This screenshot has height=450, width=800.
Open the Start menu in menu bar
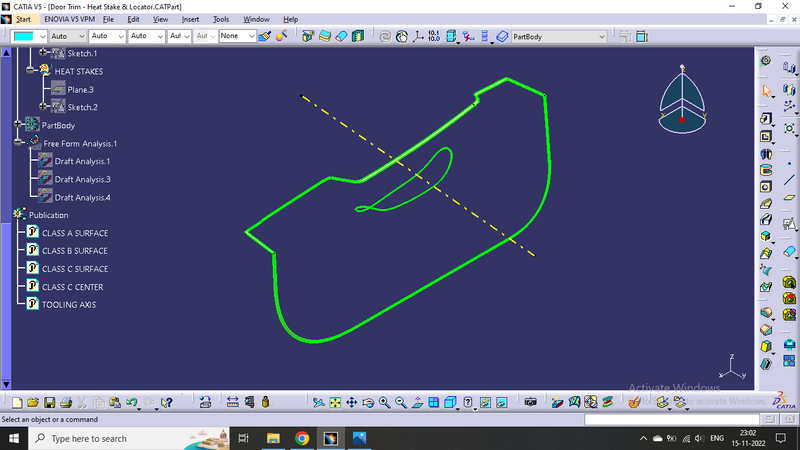[23, 19]
